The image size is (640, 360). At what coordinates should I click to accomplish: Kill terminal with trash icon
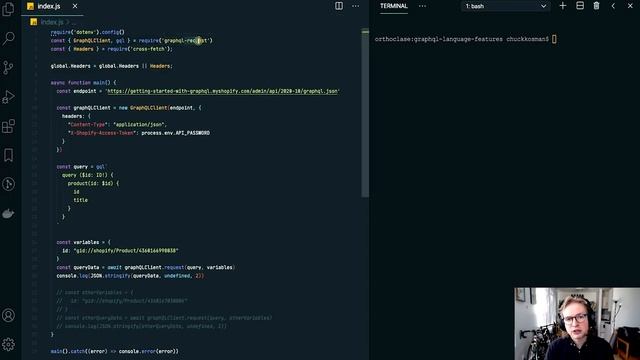(596, 6)
